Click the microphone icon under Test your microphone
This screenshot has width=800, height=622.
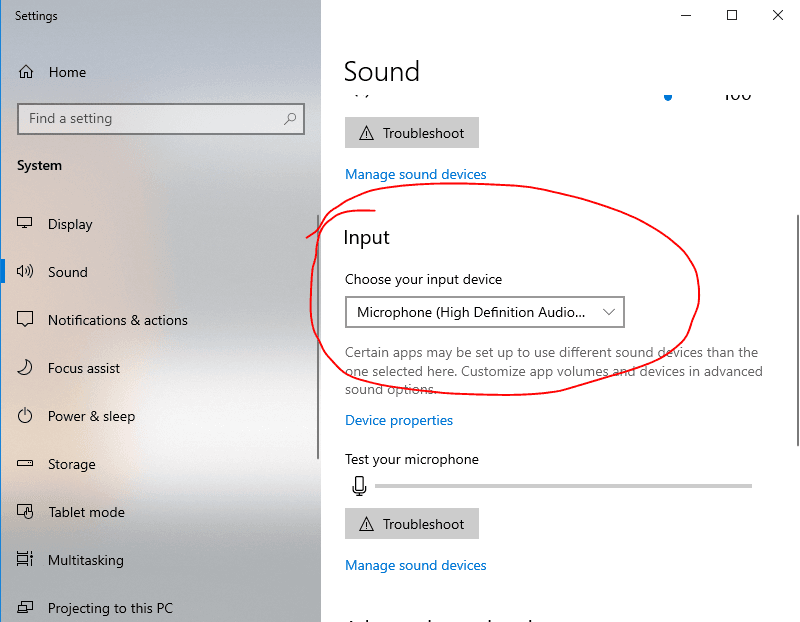(359, 486)
